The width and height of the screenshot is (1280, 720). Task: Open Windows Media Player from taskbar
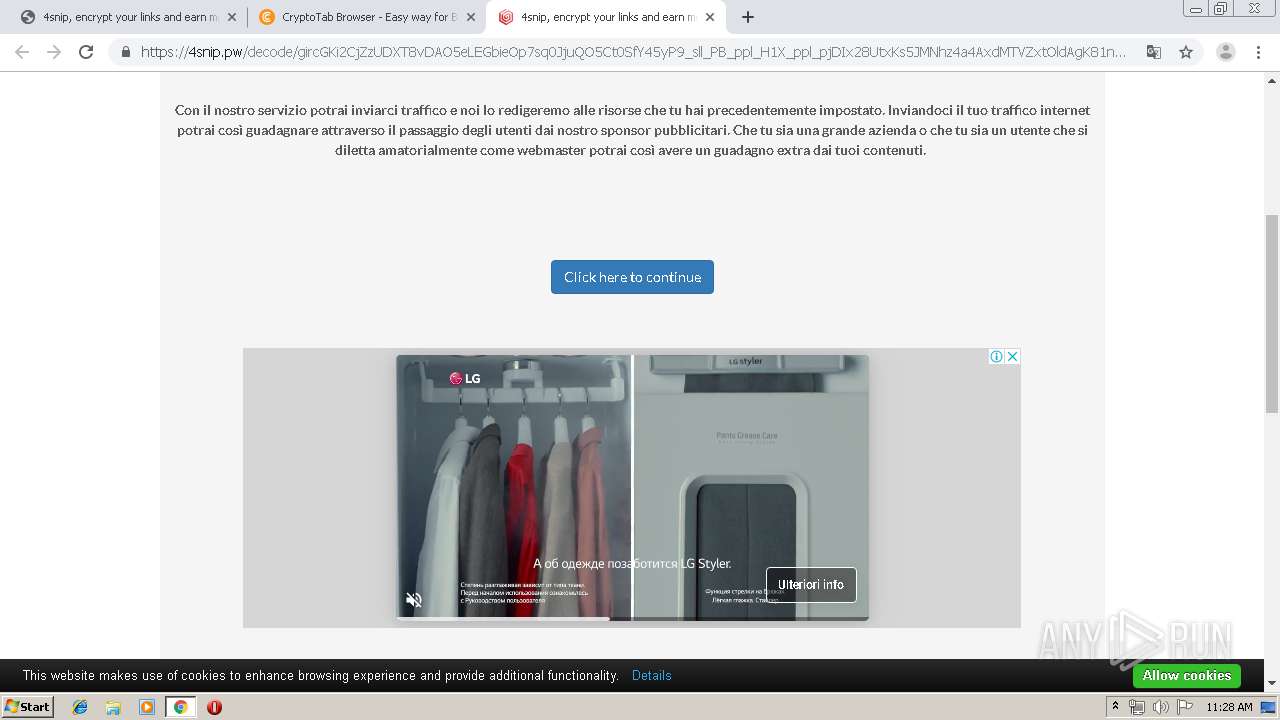147,707
